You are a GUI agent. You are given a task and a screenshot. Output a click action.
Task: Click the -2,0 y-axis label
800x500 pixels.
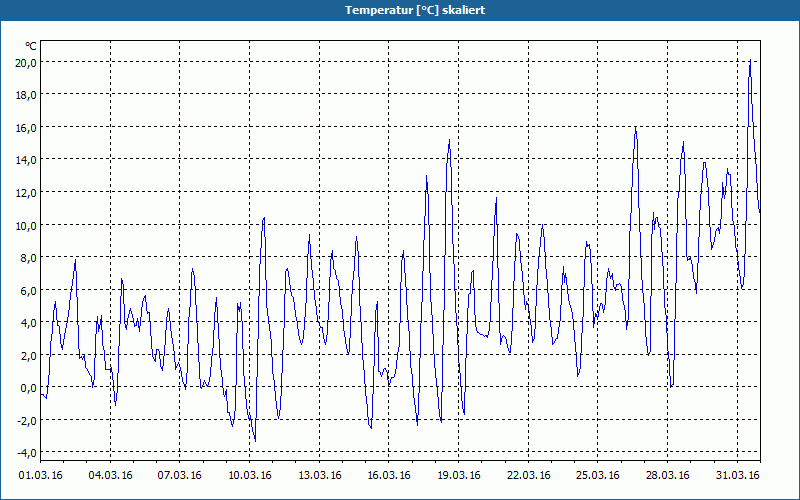click(x=27, y=420)
